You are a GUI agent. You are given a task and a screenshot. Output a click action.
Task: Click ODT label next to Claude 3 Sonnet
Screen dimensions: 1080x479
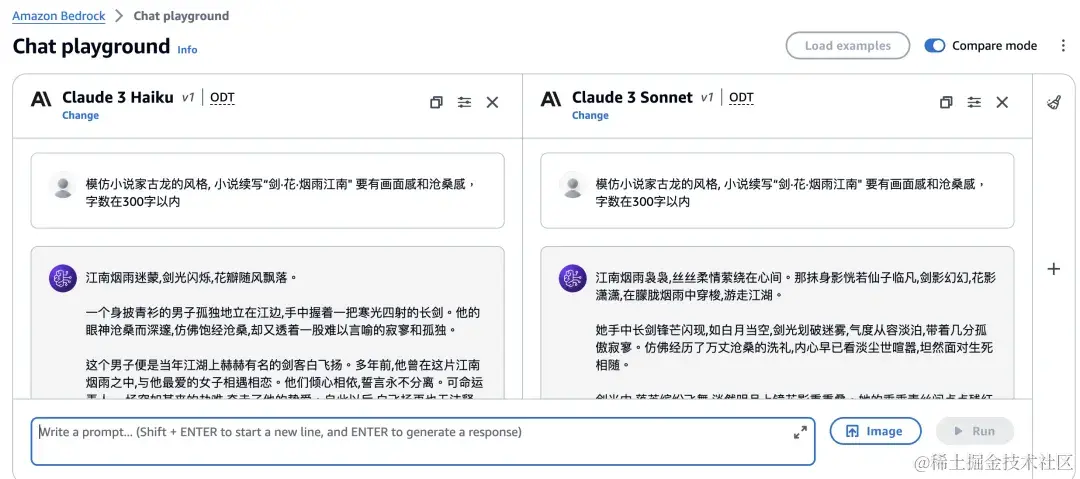(741, 98)
